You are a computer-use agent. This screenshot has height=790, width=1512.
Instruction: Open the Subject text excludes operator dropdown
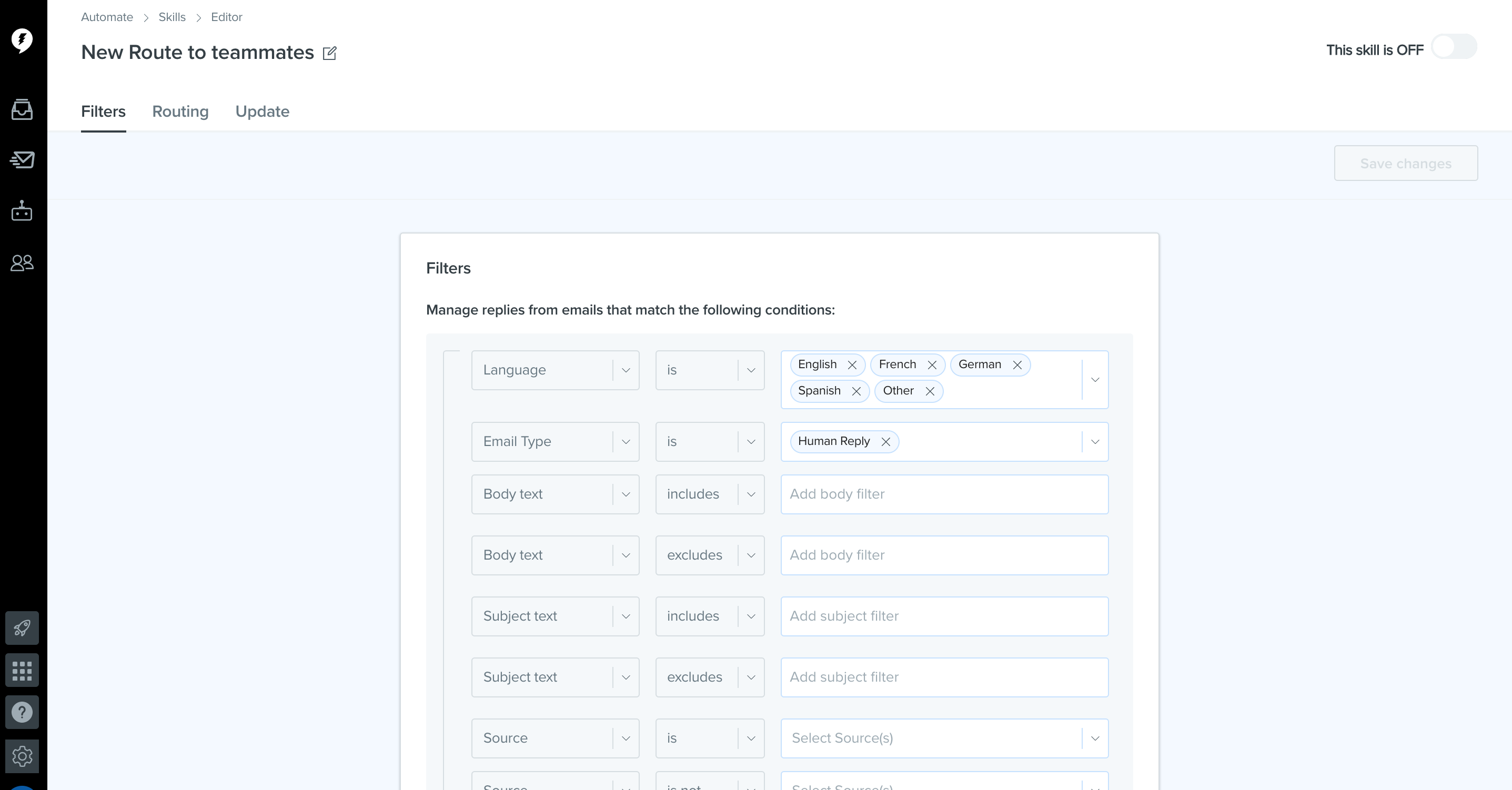click(x=710, y=677)
